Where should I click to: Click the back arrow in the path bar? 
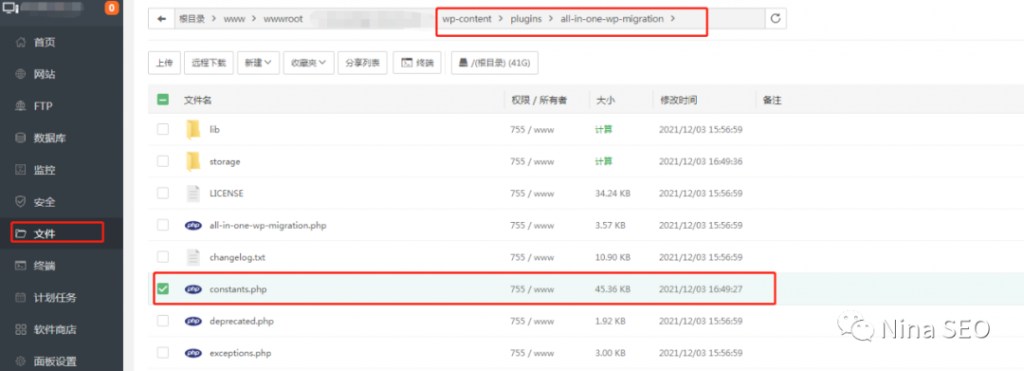coord(161,19)
